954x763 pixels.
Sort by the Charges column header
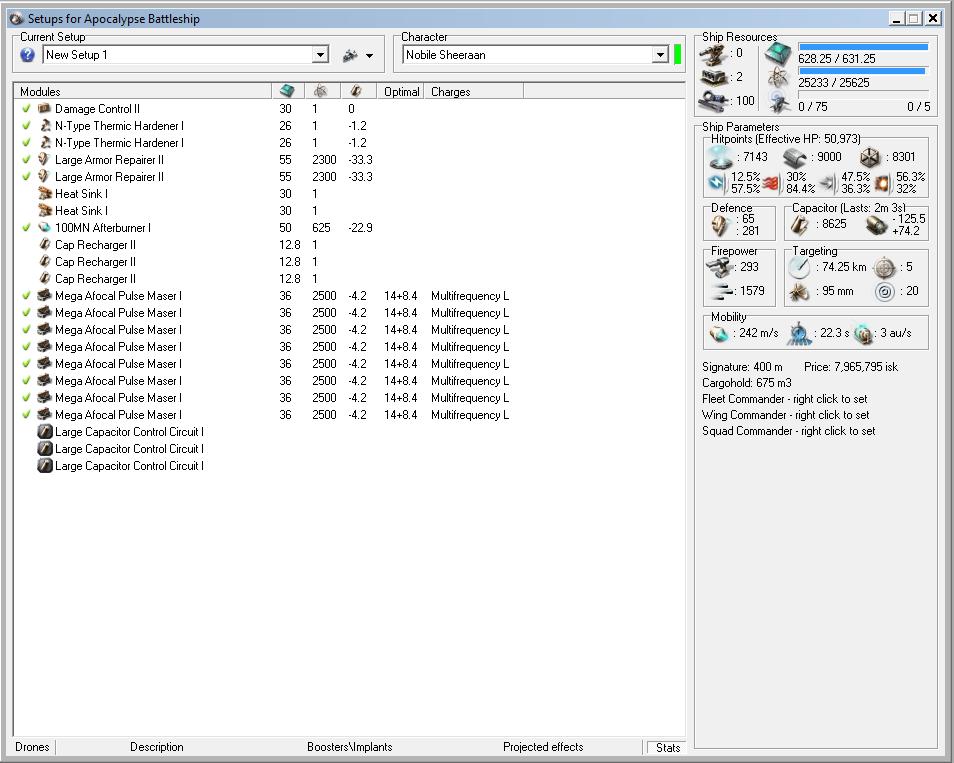[473, 91]
